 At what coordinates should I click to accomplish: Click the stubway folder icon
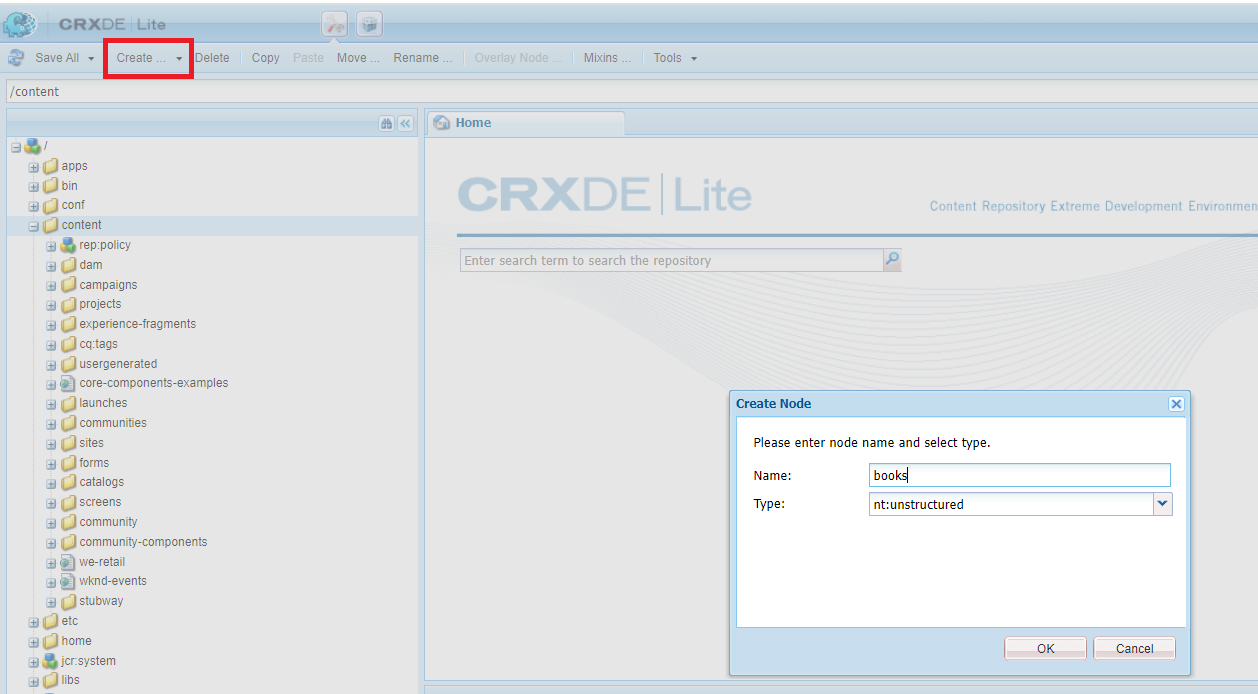click(68, 601)
